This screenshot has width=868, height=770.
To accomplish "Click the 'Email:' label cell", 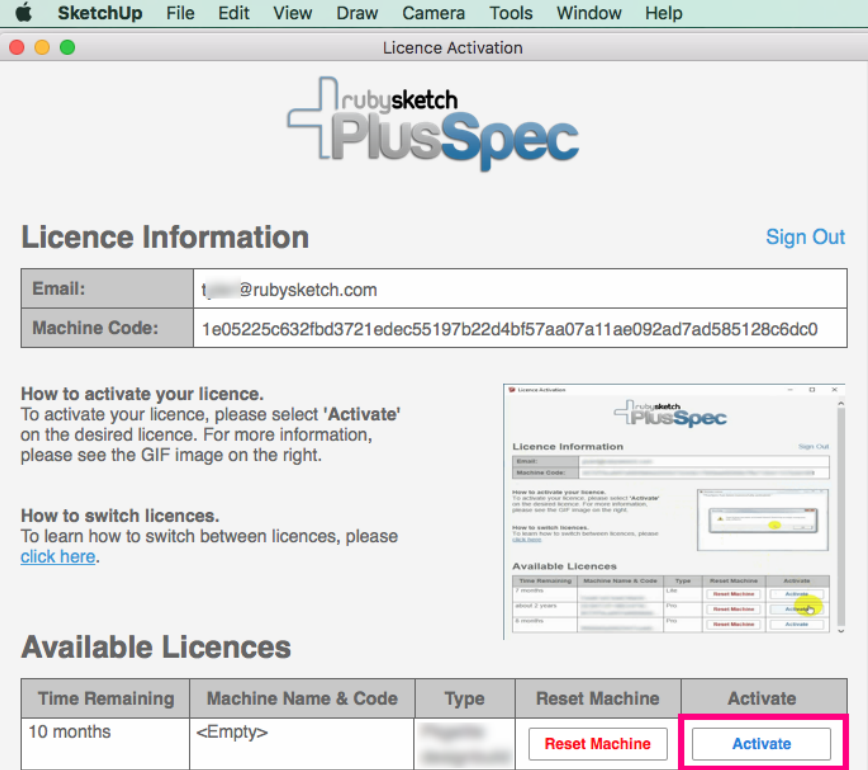I will (x=107, y=289).
